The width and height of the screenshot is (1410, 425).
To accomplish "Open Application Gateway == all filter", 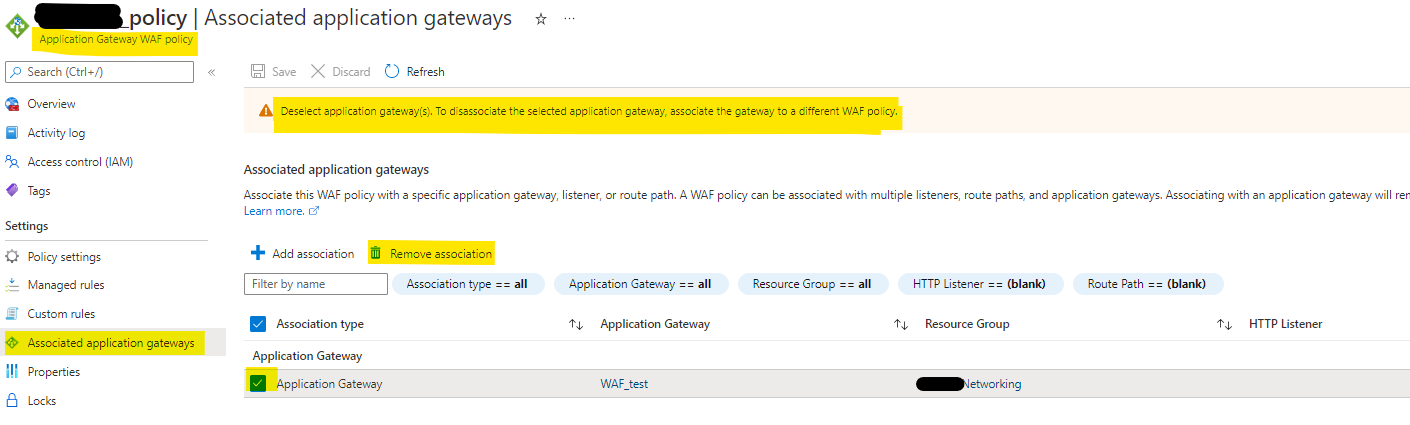I will pos(641,284).
